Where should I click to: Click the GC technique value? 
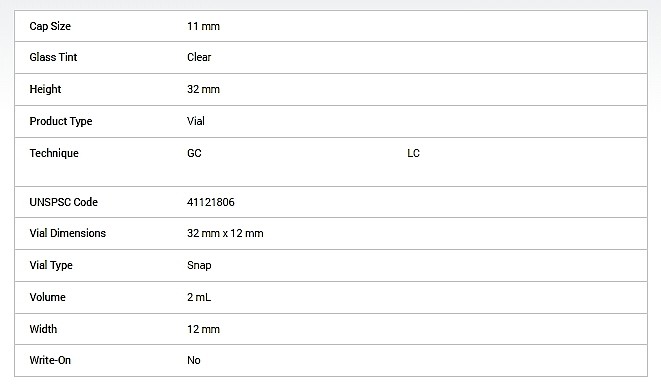[x=194, y=153]
